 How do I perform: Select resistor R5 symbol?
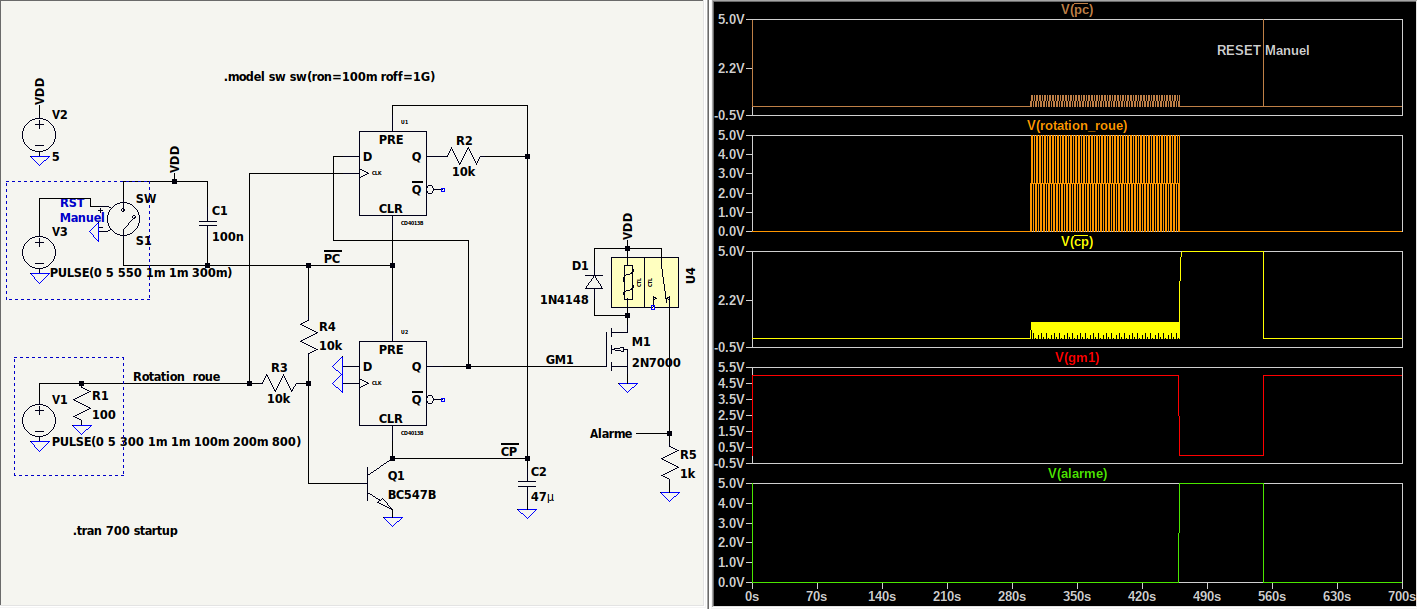pyautogui.click(x=668, y=465)
